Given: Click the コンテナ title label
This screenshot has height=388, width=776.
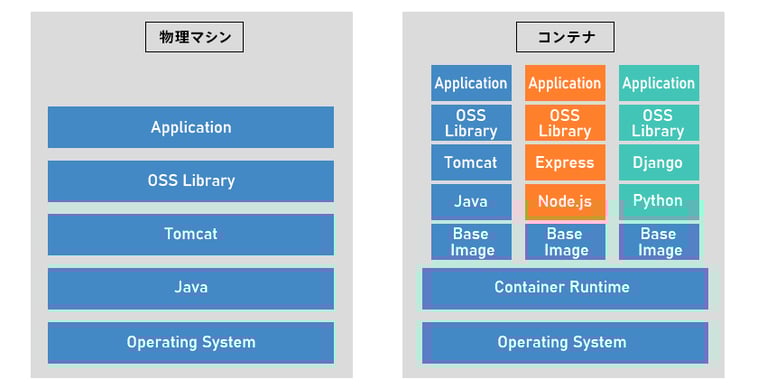Looking at the screenshot, I should click(565, 37).
